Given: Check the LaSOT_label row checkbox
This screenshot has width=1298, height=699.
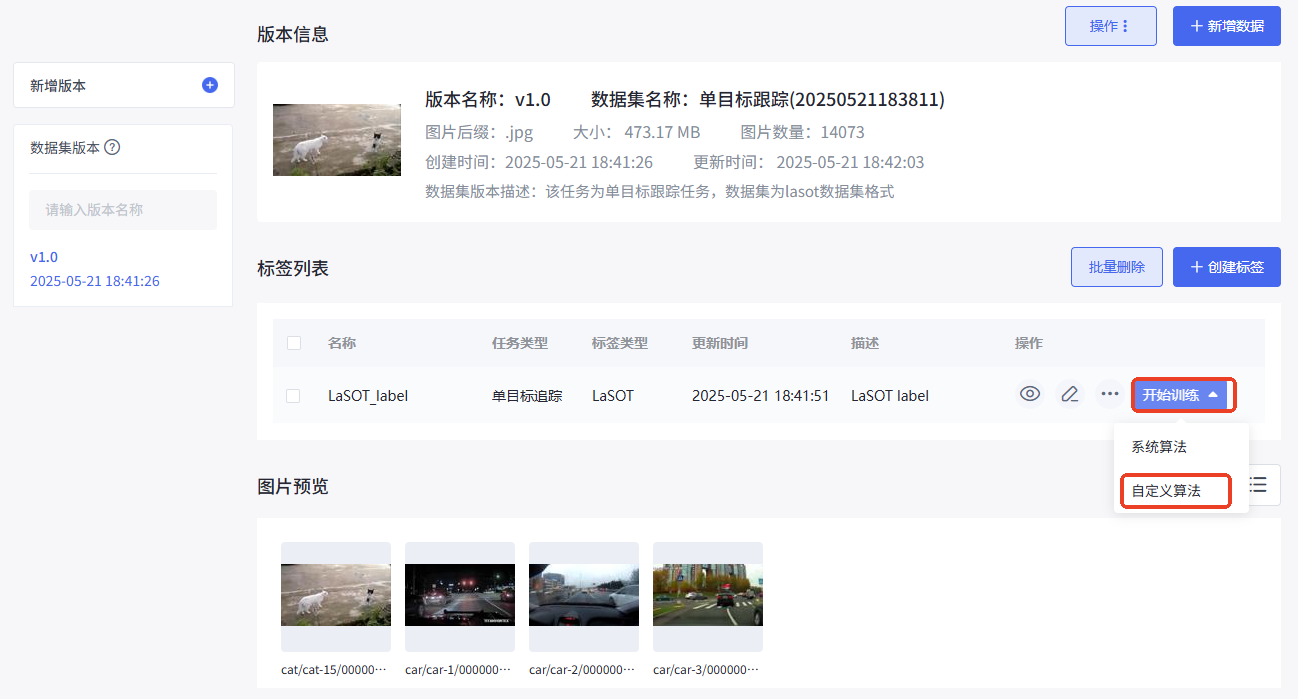Looking at the screenshot, I should coord(293,396).
